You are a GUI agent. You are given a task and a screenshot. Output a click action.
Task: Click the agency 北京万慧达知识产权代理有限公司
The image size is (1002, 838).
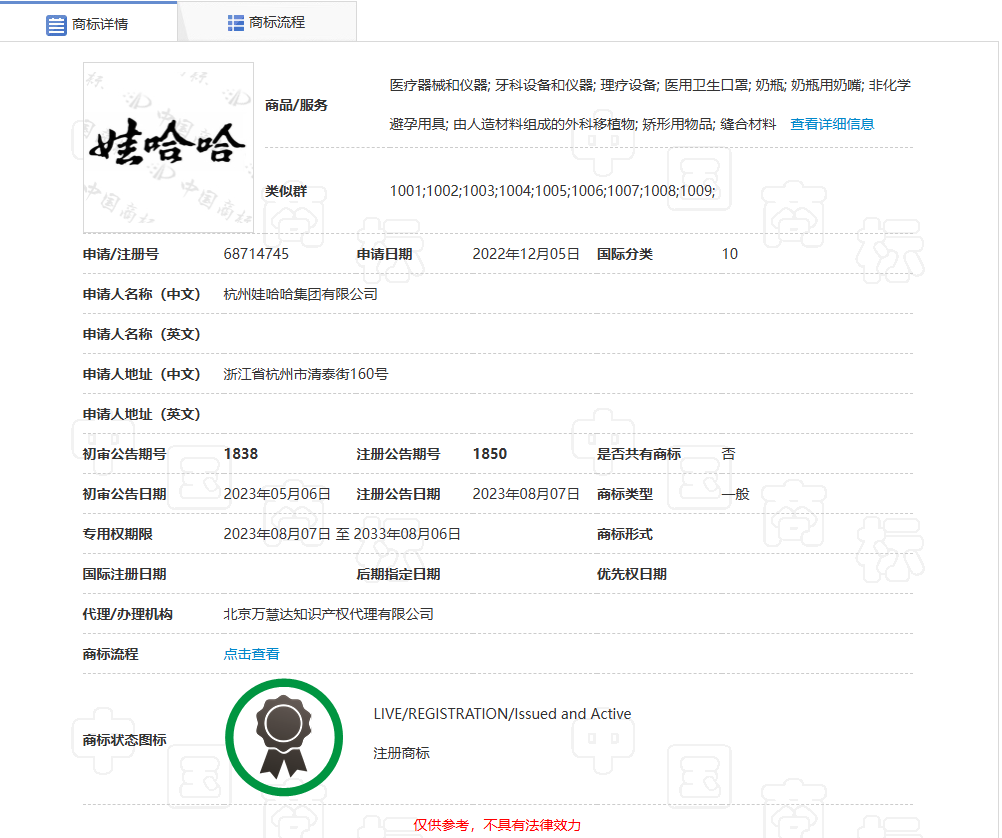pos(328,614)
